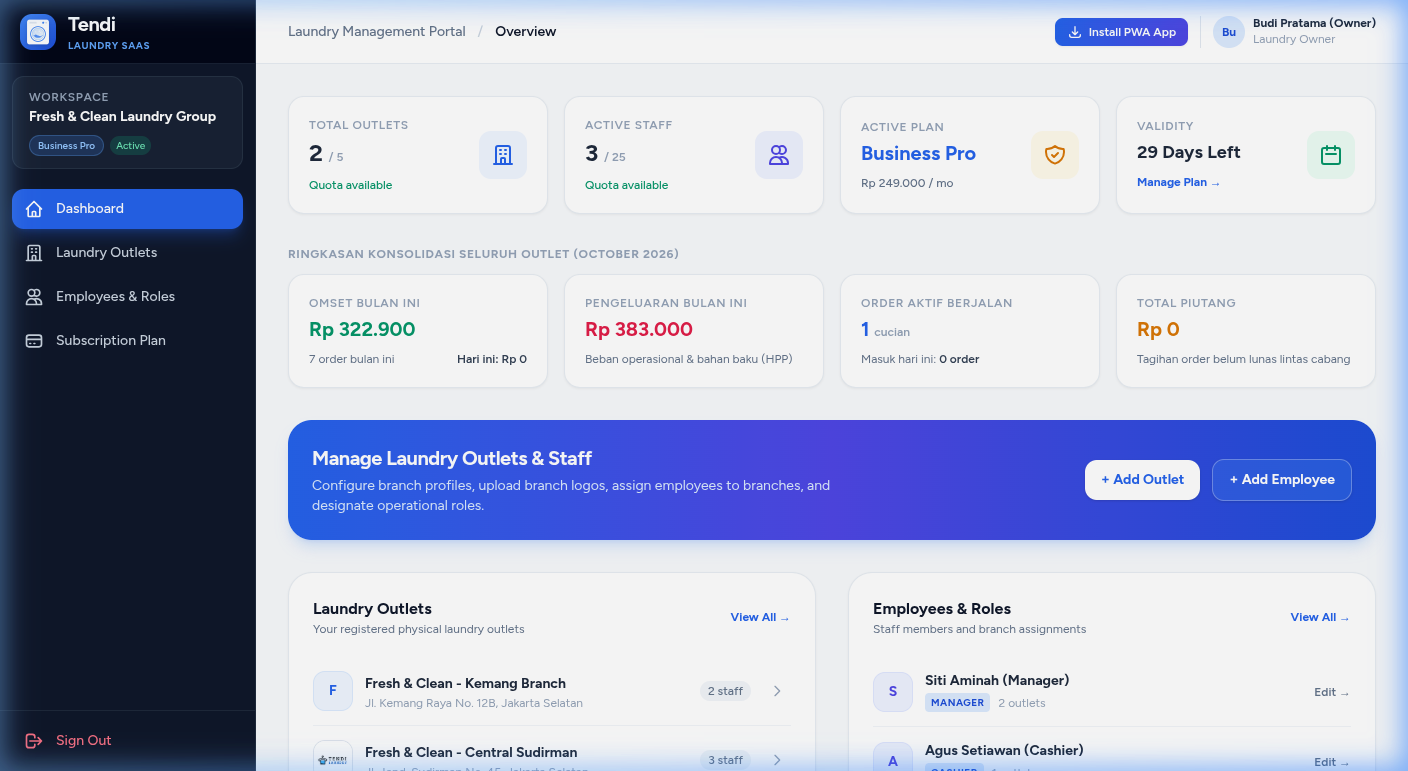Click the Overview breadcrumb text
The height and width of the screenshot is (771, 1408).
[x=525, y=32]
